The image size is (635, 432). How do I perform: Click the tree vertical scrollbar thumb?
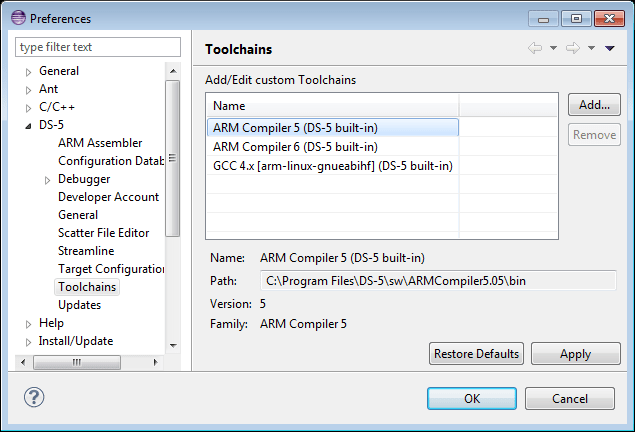[173, 158]
